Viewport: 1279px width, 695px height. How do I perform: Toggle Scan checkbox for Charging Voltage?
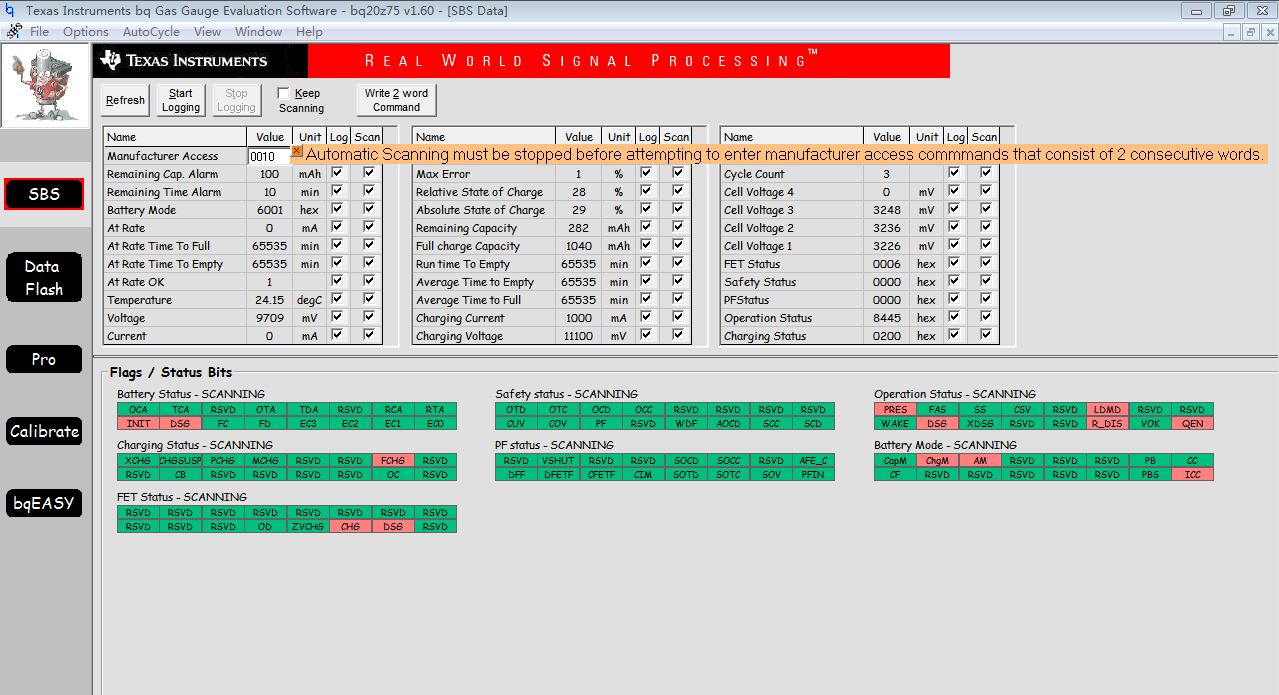(x=678, y=335)
